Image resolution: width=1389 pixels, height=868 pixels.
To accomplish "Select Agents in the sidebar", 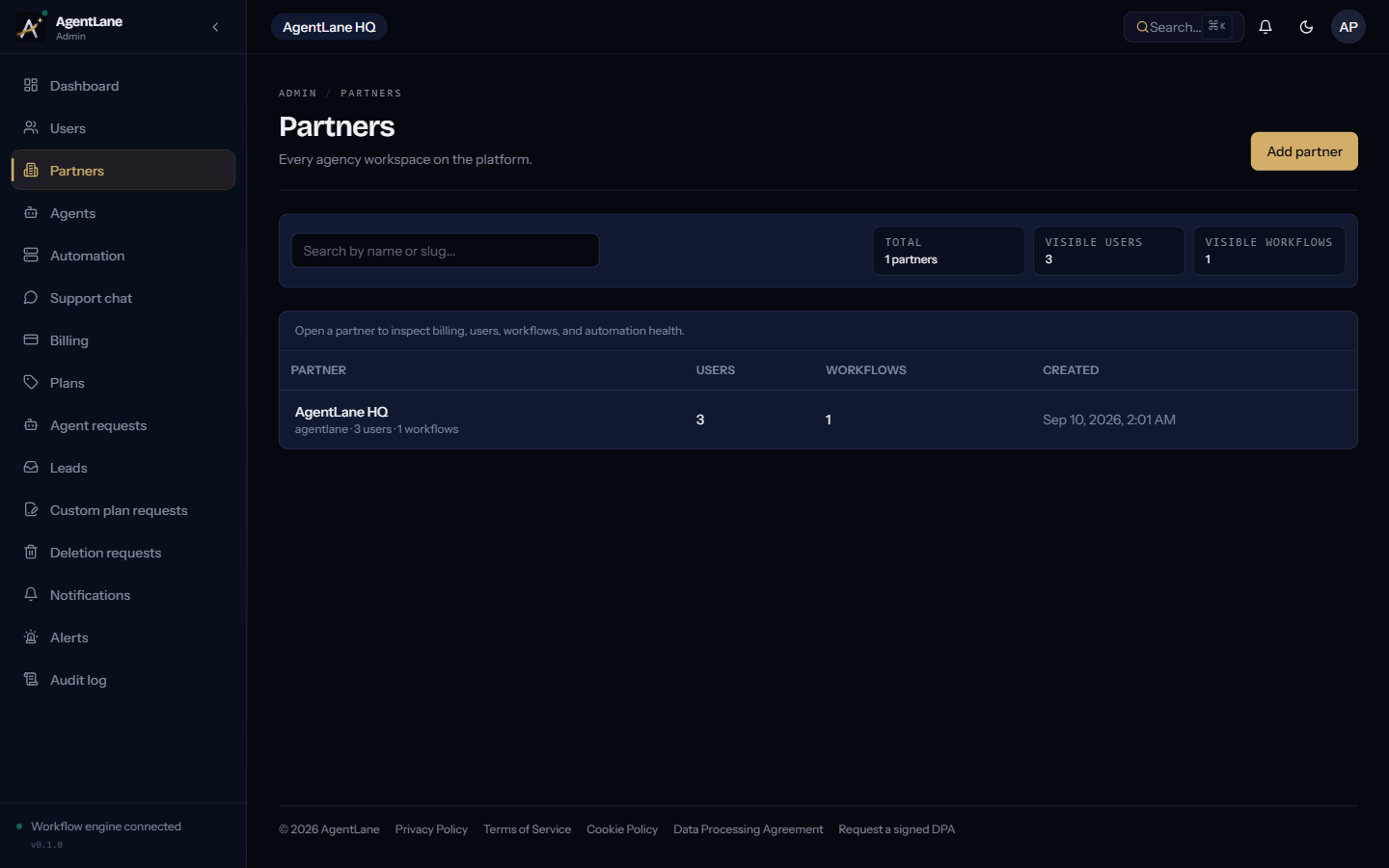I will (123, 213).
